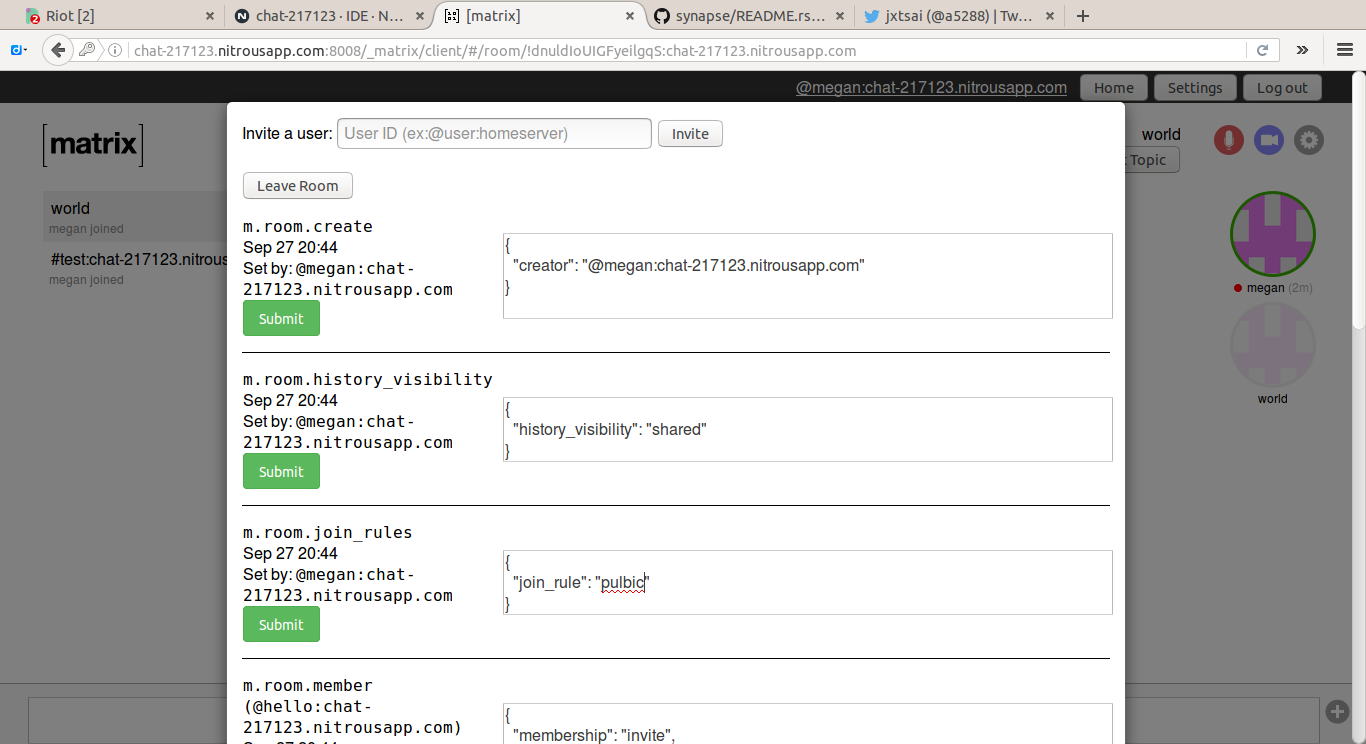Start a video call with camera icon

click(x=1269, y=140)
